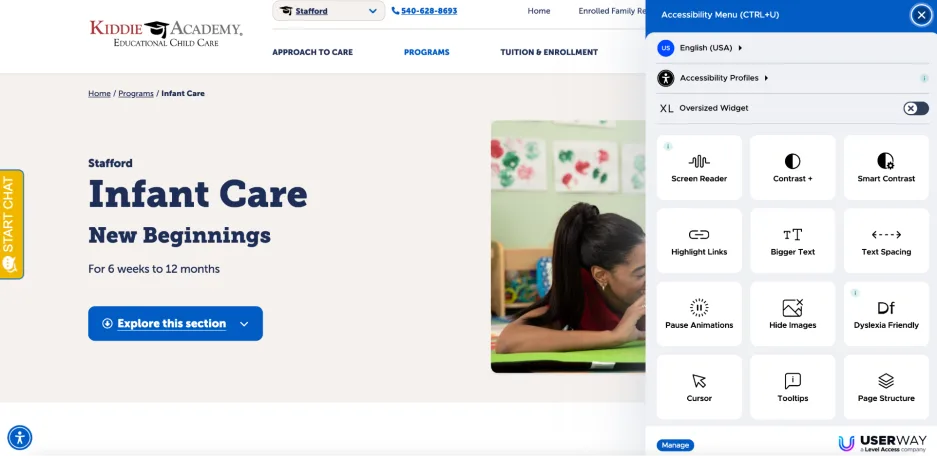
Task: Open the Page Structure tile
Action: pos(886,387)
